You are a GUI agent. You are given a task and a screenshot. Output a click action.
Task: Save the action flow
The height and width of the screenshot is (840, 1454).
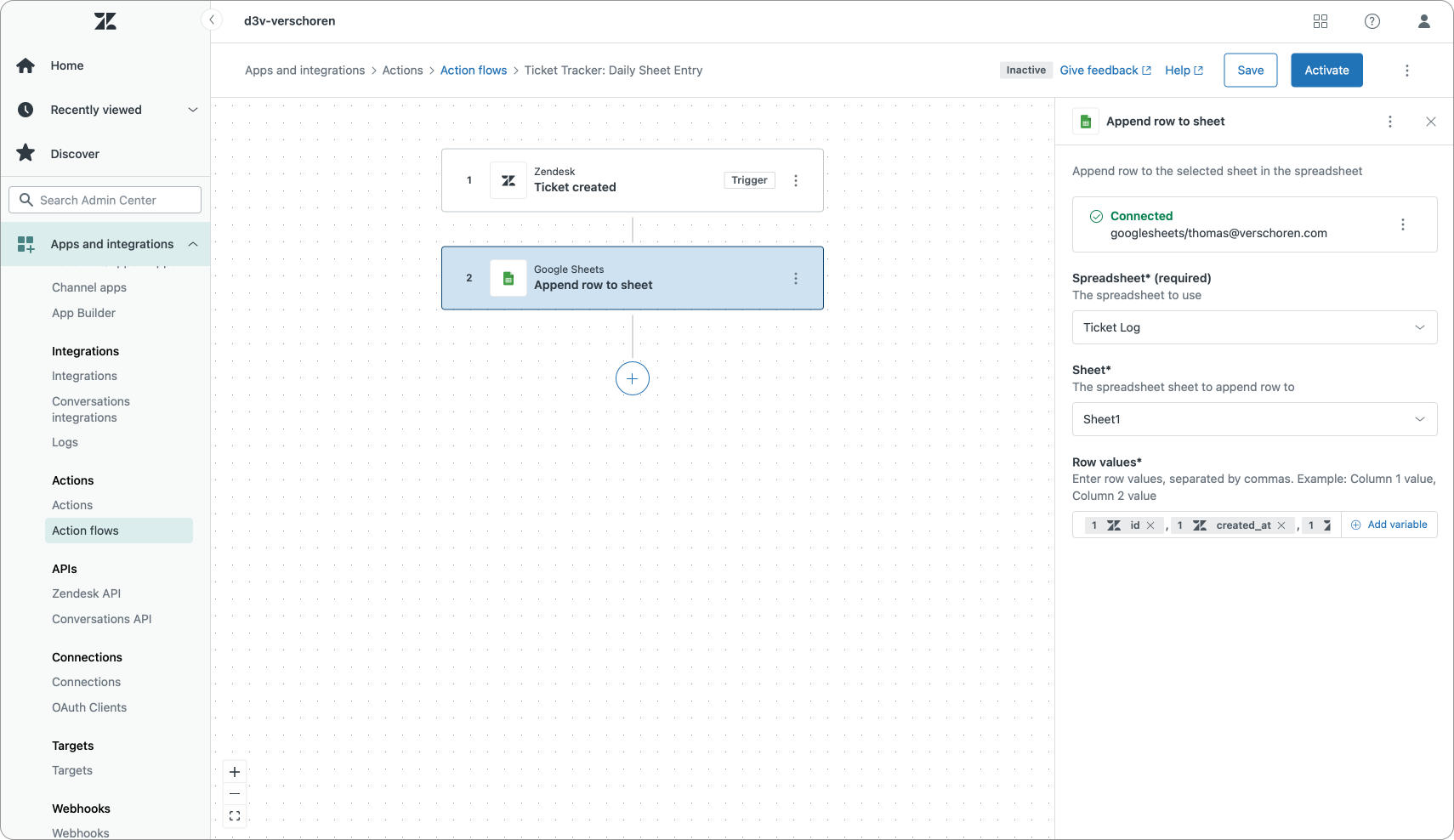(x=1250, y=71)
